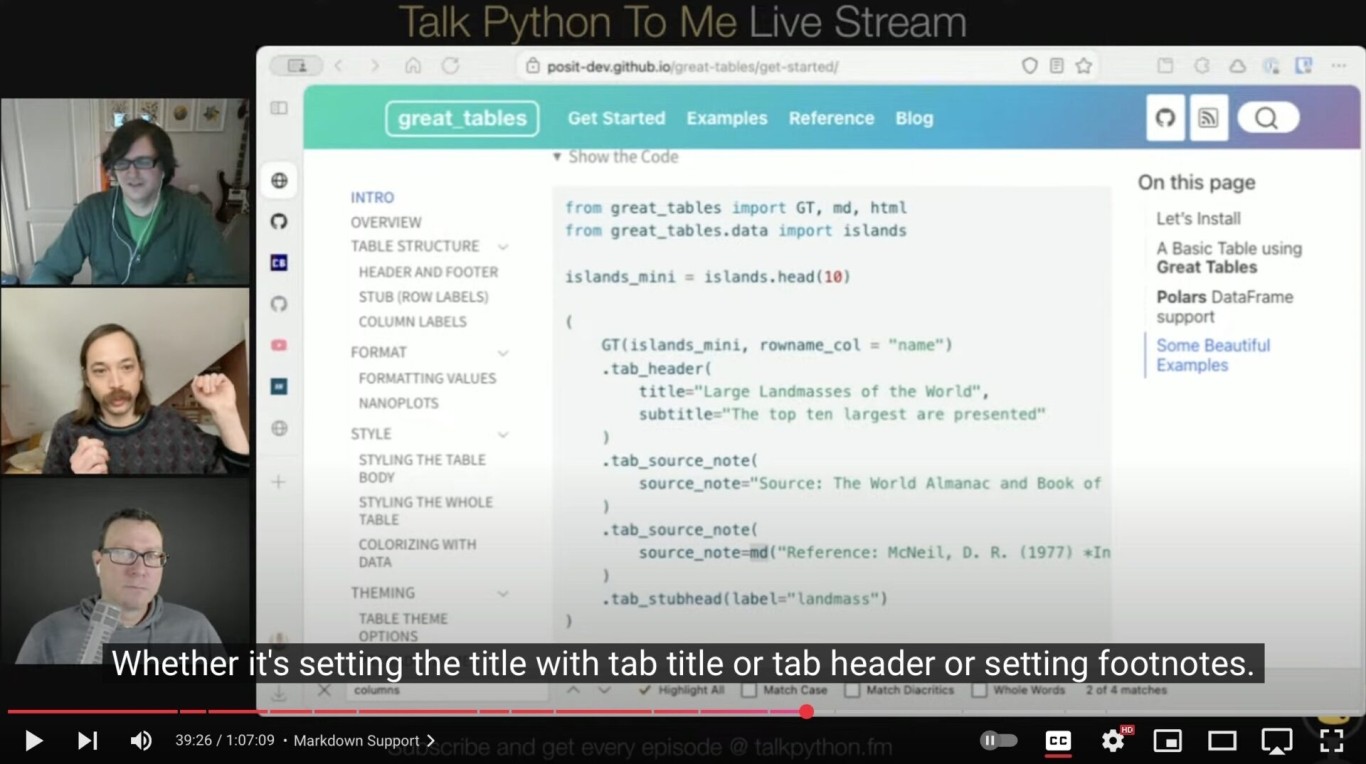Open YouTube player settings gear

[x=1113, y=741]
